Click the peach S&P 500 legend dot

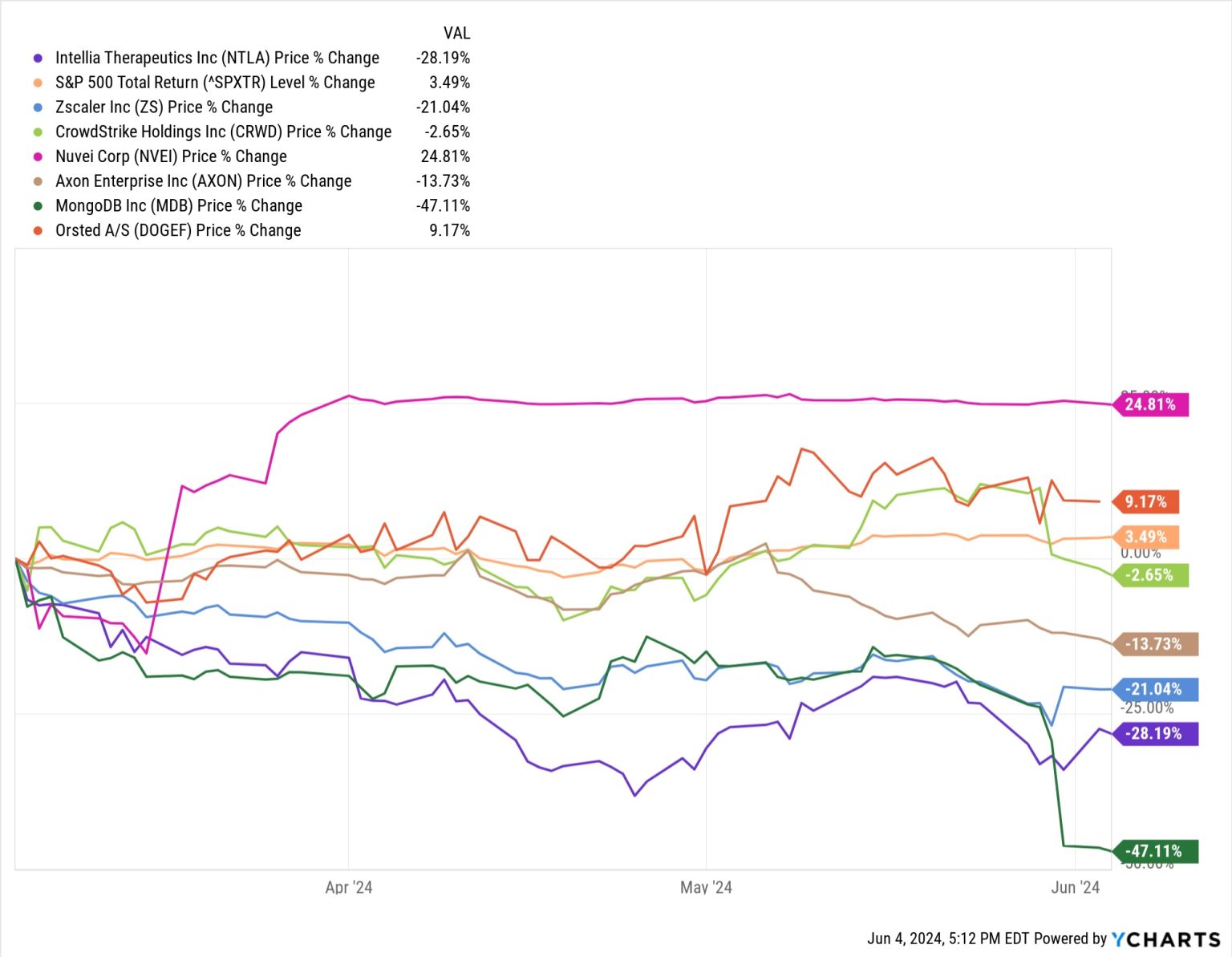pyautogui.click(x=38, y=83)
